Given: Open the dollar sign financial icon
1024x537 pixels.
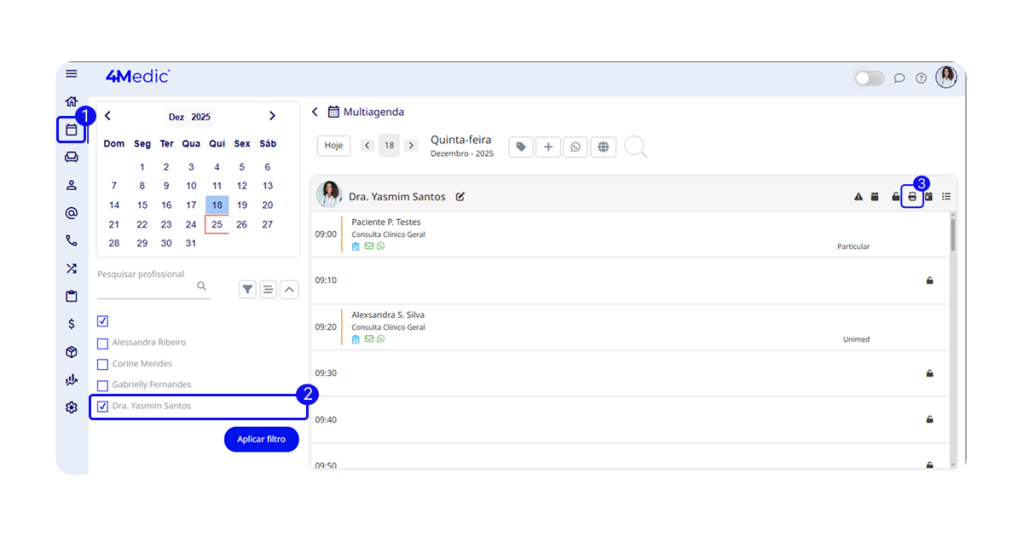Looking at the screenshot, I should pos(71,324).
